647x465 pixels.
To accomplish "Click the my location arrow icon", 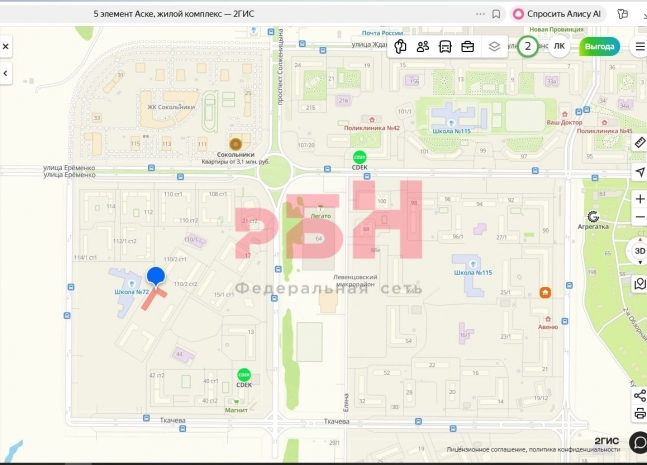I will (640, 172).
